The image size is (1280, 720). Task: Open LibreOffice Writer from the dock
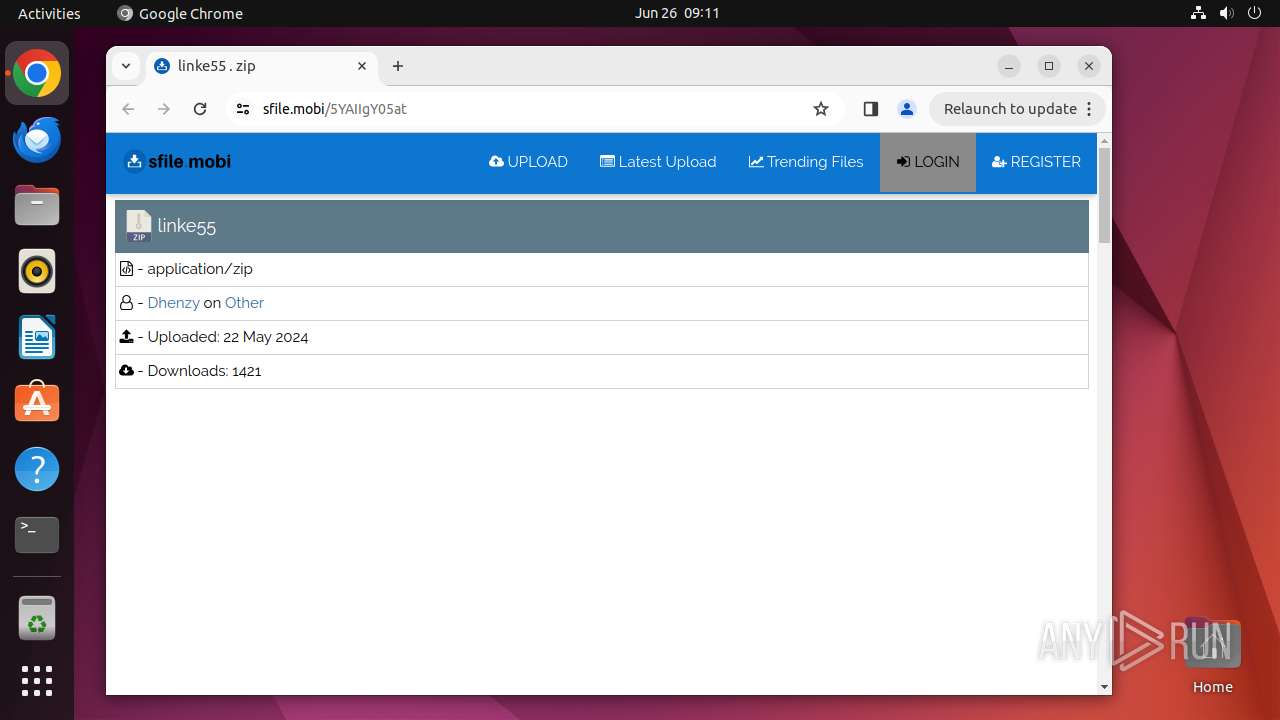(37, 337)
